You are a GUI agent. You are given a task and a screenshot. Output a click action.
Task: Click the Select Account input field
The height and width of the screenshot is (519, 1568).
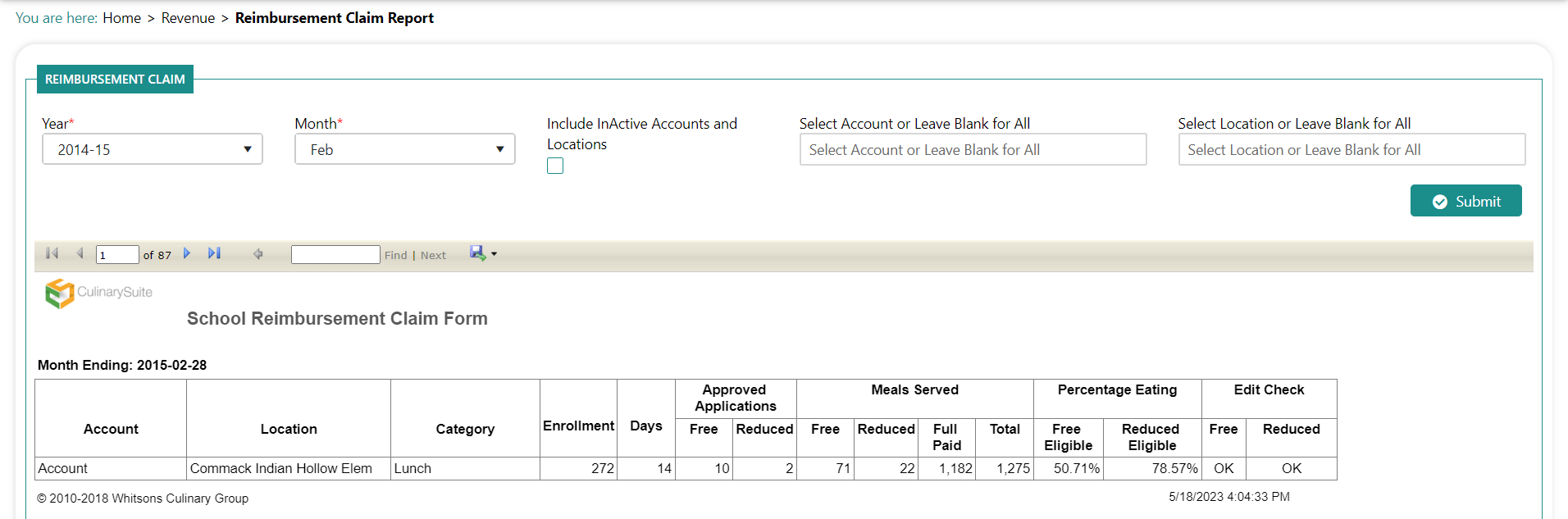(x=973, y=150)
